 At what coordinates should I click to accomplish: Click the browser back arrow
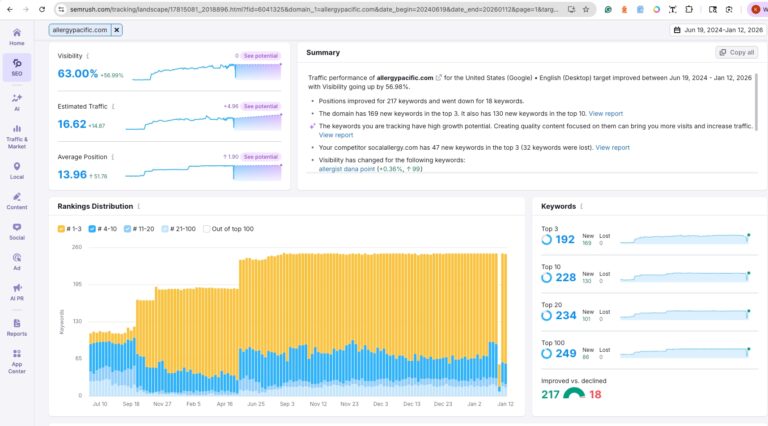(10, 9)
